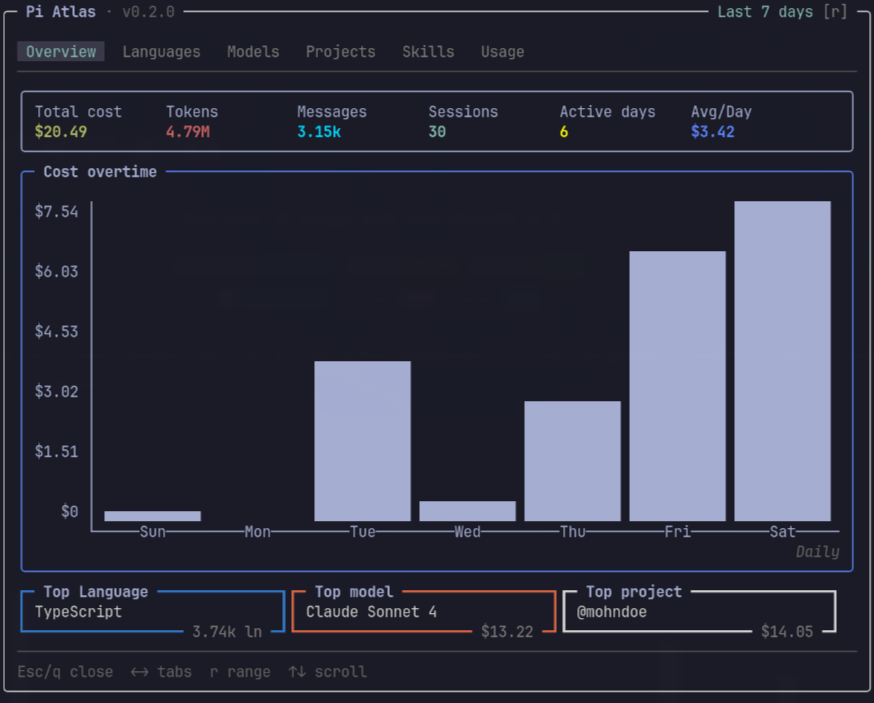Click the Tuesday cost bar
874x703 pixels.
362,441
